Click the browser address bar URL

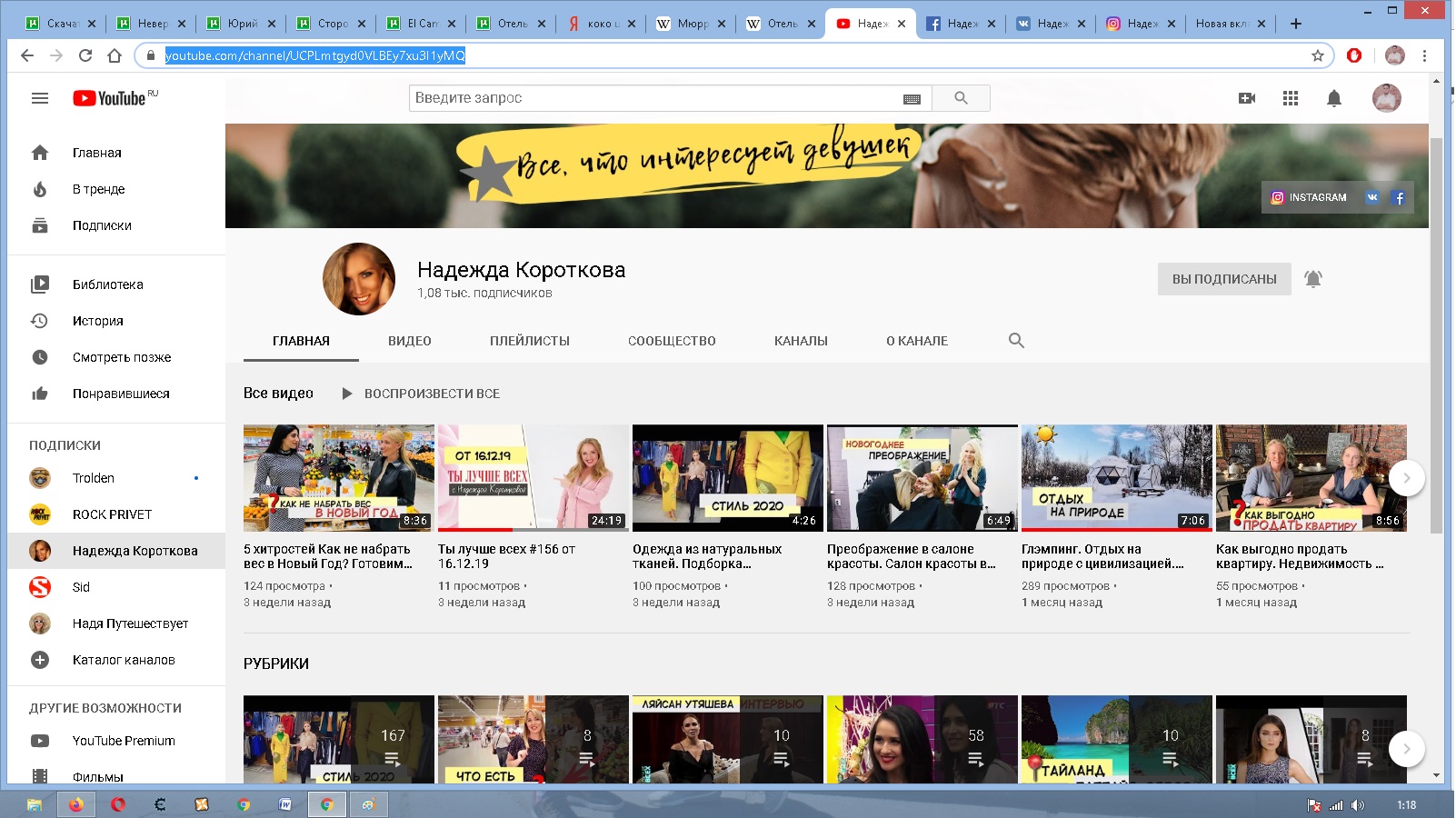314,55
